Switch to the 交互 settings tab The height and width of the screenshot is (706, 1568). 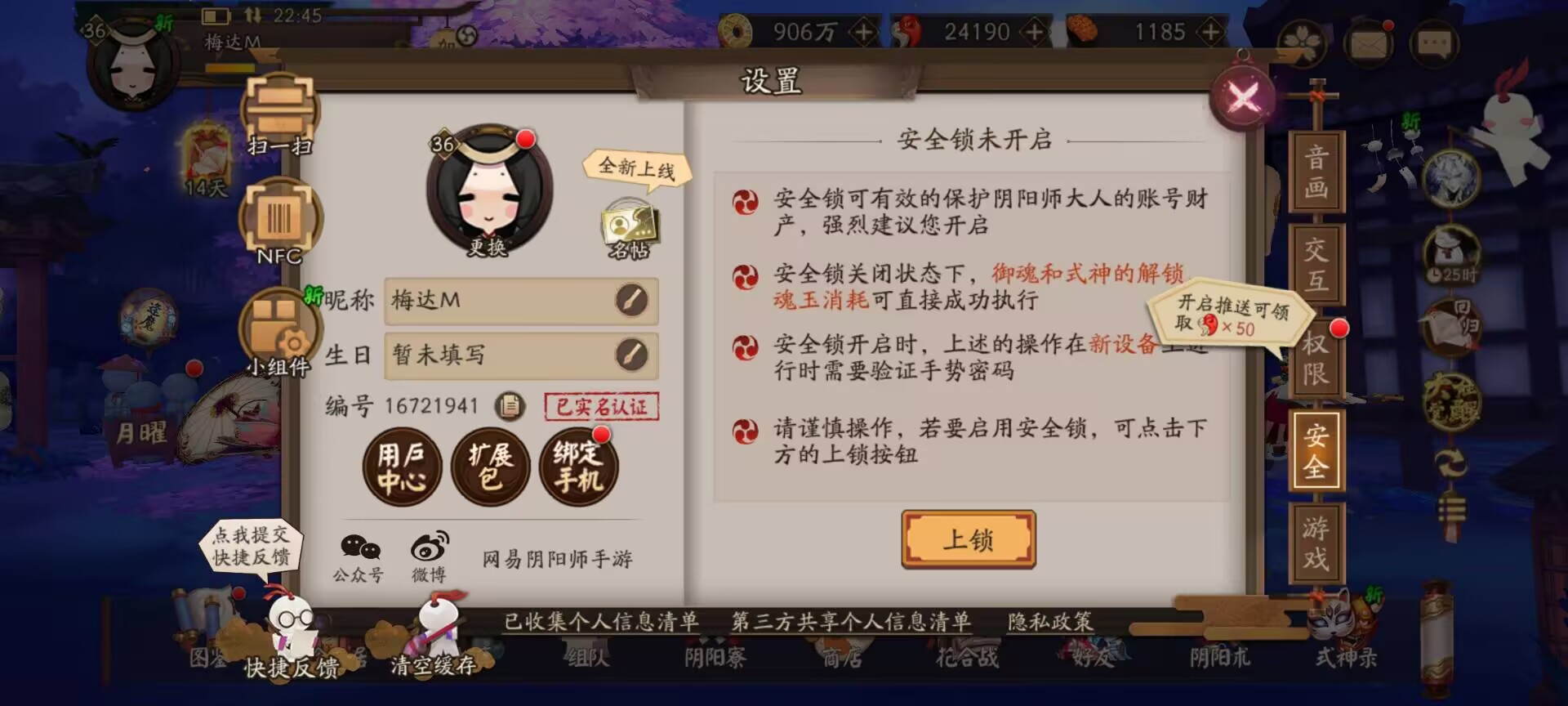click(1316, 266)
